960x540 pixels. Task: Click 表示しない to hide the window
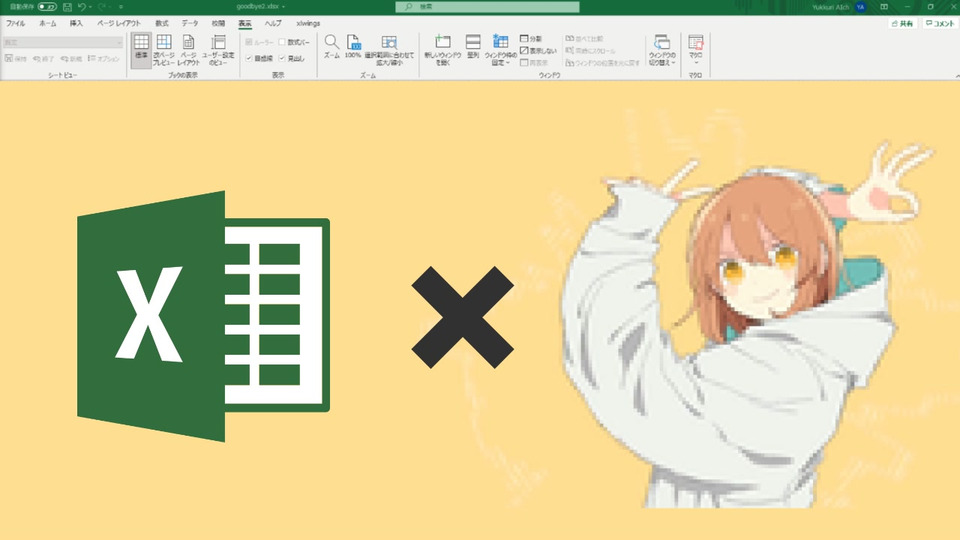click(x=539, y=51)
